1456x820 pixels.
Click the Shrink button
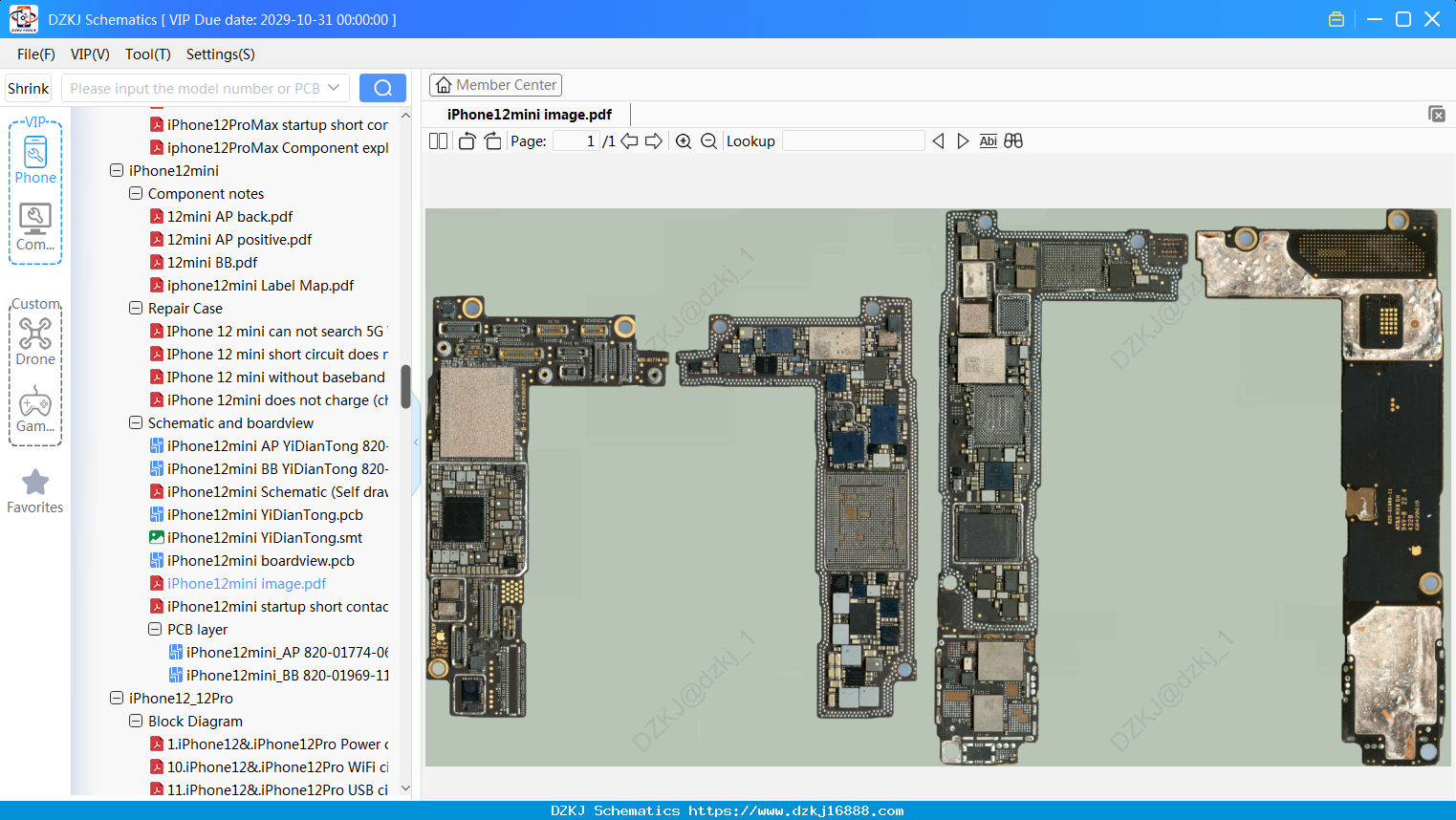click(28, 88)
